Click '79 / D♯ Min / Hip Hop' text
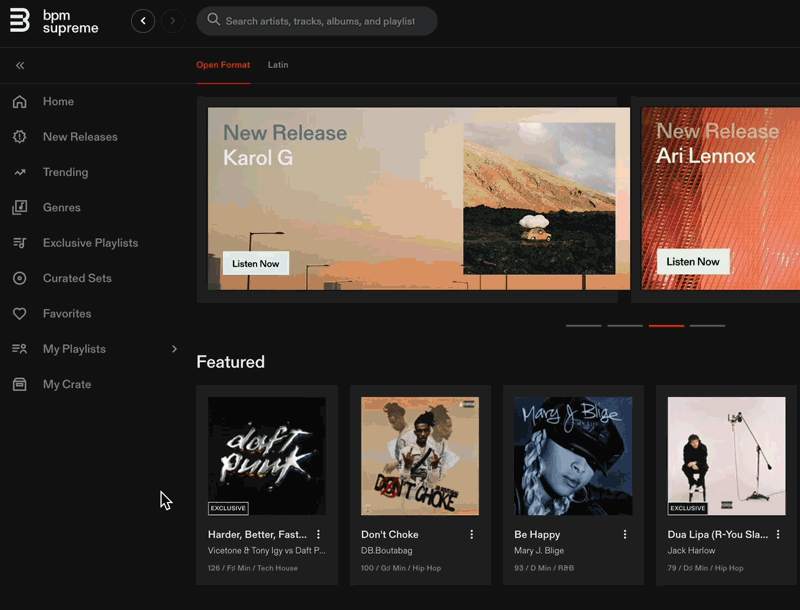This screenshot has width=800, height=610. click(x=706, y=568)
